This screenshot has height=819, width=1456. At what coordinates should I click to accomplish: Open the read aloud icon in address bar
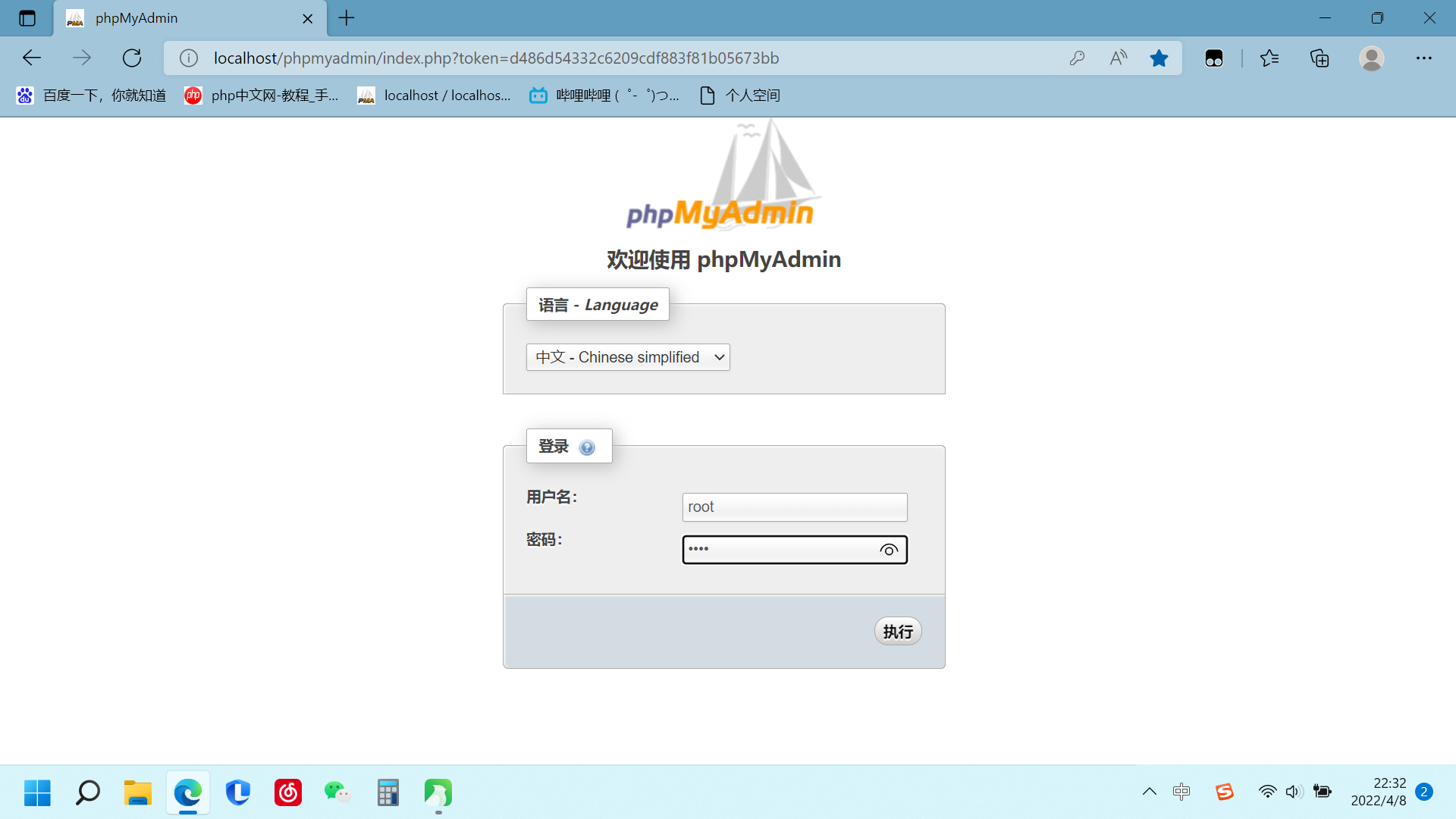tap(1118, 58)
